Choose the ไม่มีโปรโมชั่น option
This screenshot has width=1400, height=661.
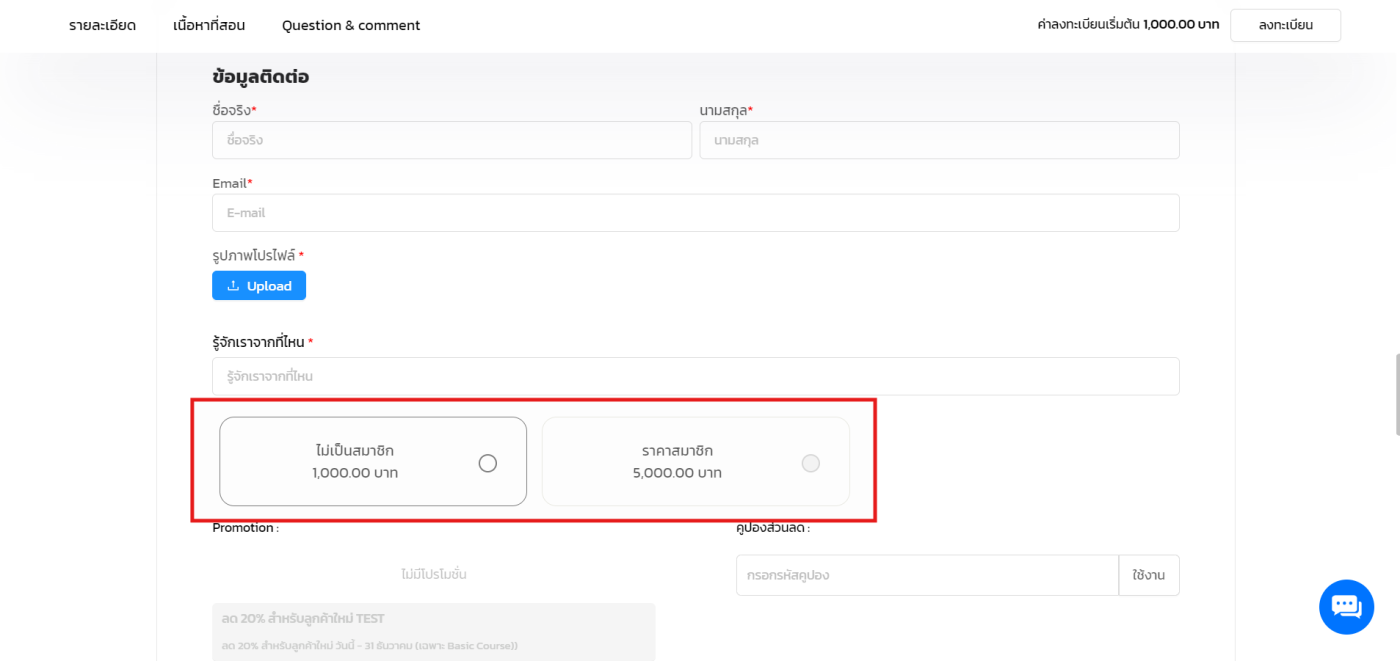pos(433,575)
